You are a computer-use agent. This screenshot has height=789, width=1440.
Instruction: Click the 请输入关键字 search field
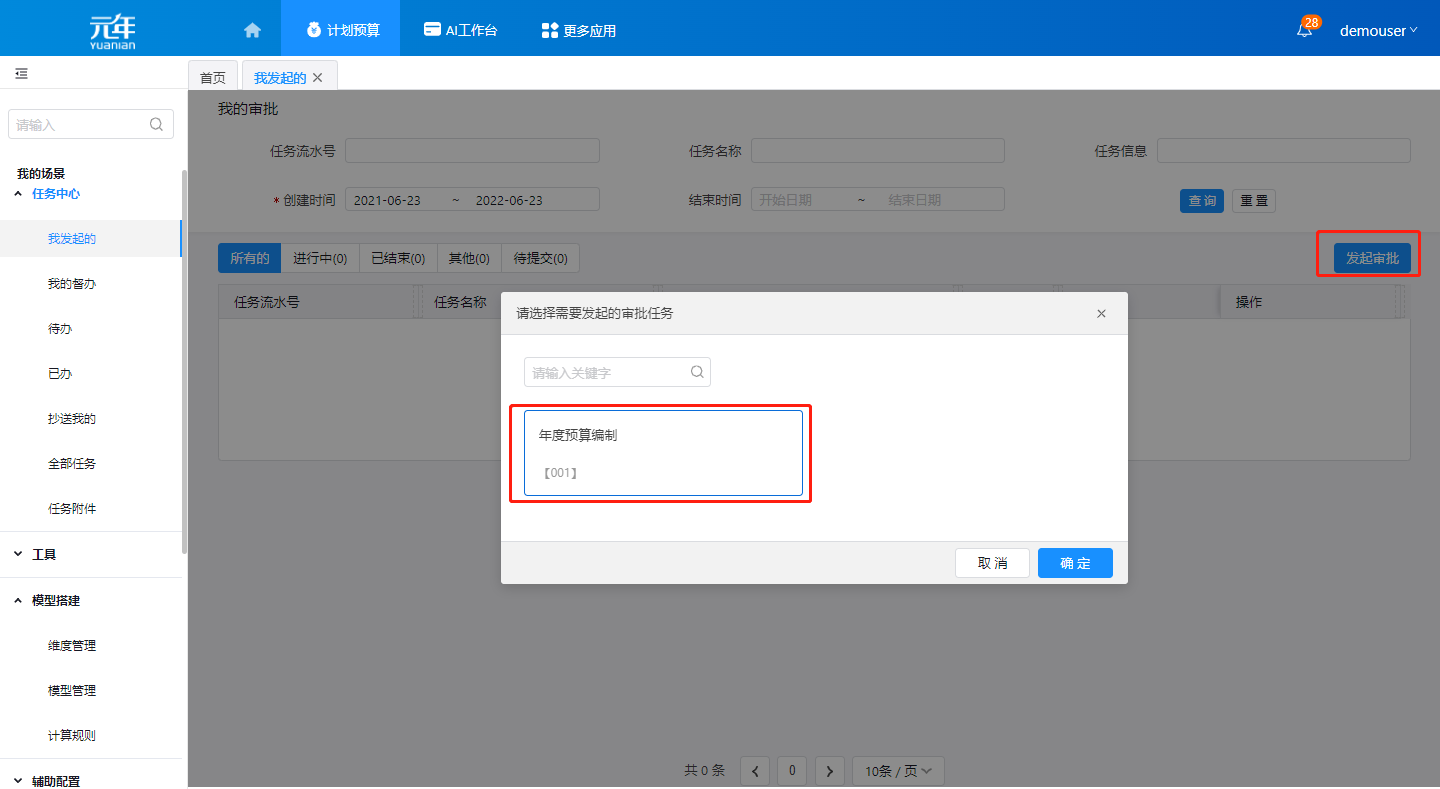pos(607,372)
